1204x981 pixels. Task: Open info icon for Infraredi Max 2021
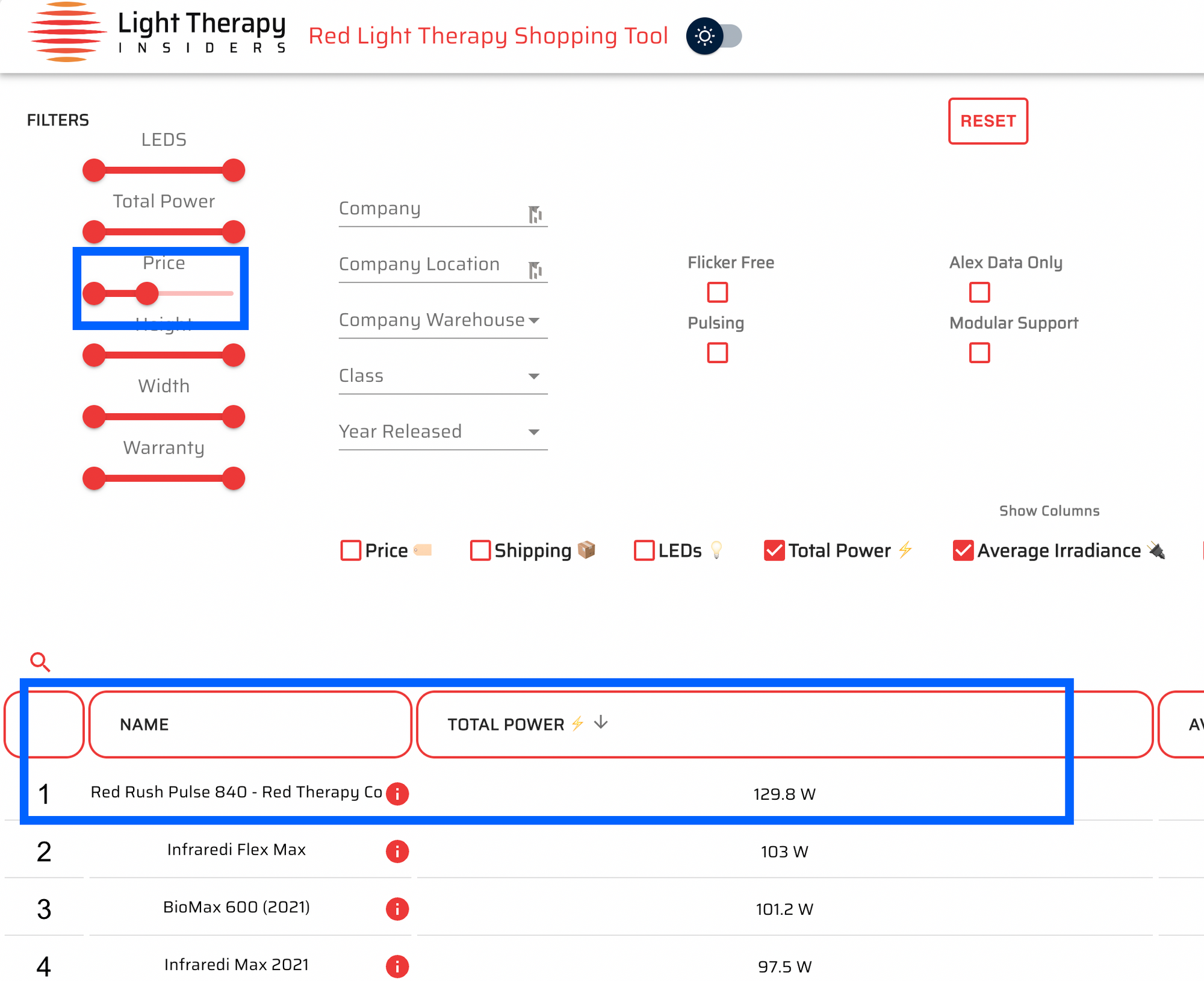point(397,967)
